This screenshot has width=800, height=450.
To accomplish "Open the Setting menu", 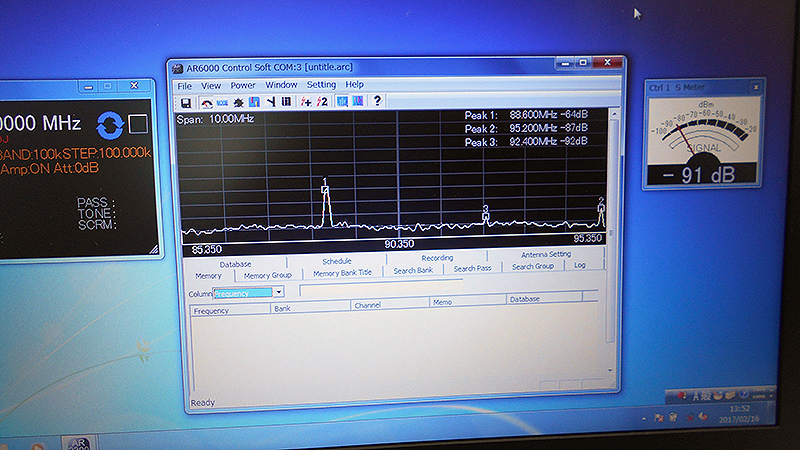I will pos(321,85).
